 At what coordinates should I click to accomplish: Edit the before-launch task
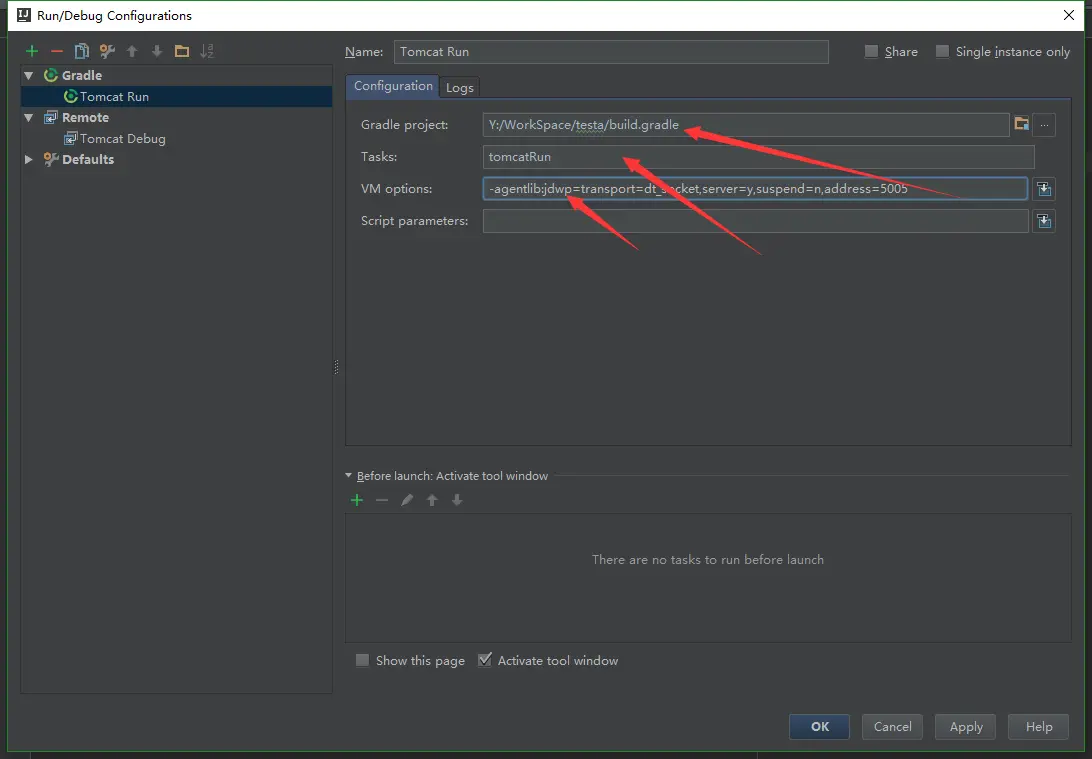[407, 500]
